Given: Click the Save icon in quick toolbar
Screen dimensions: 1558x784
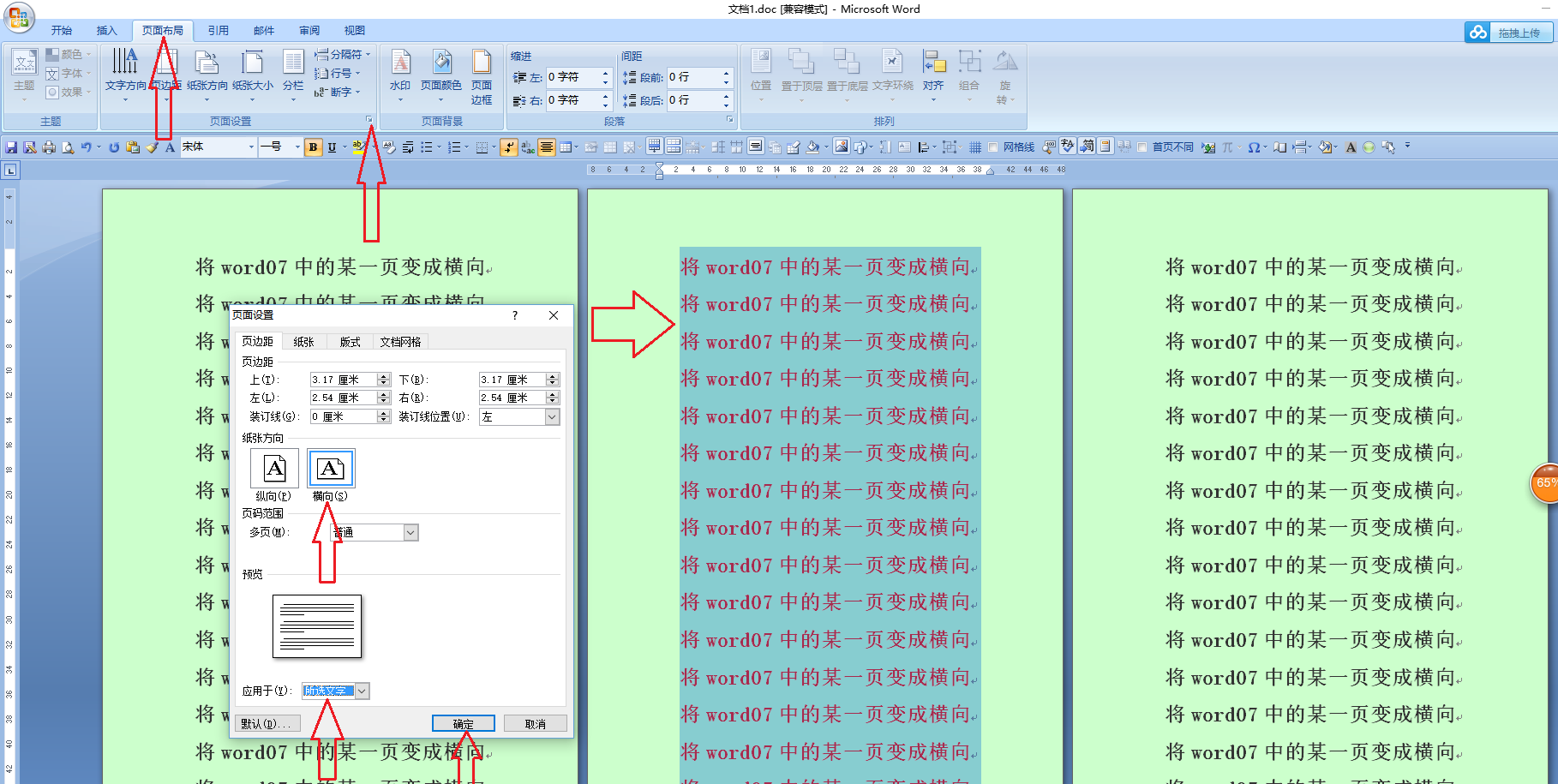Looking at the screenshot, I should click(x=11, y=147).
